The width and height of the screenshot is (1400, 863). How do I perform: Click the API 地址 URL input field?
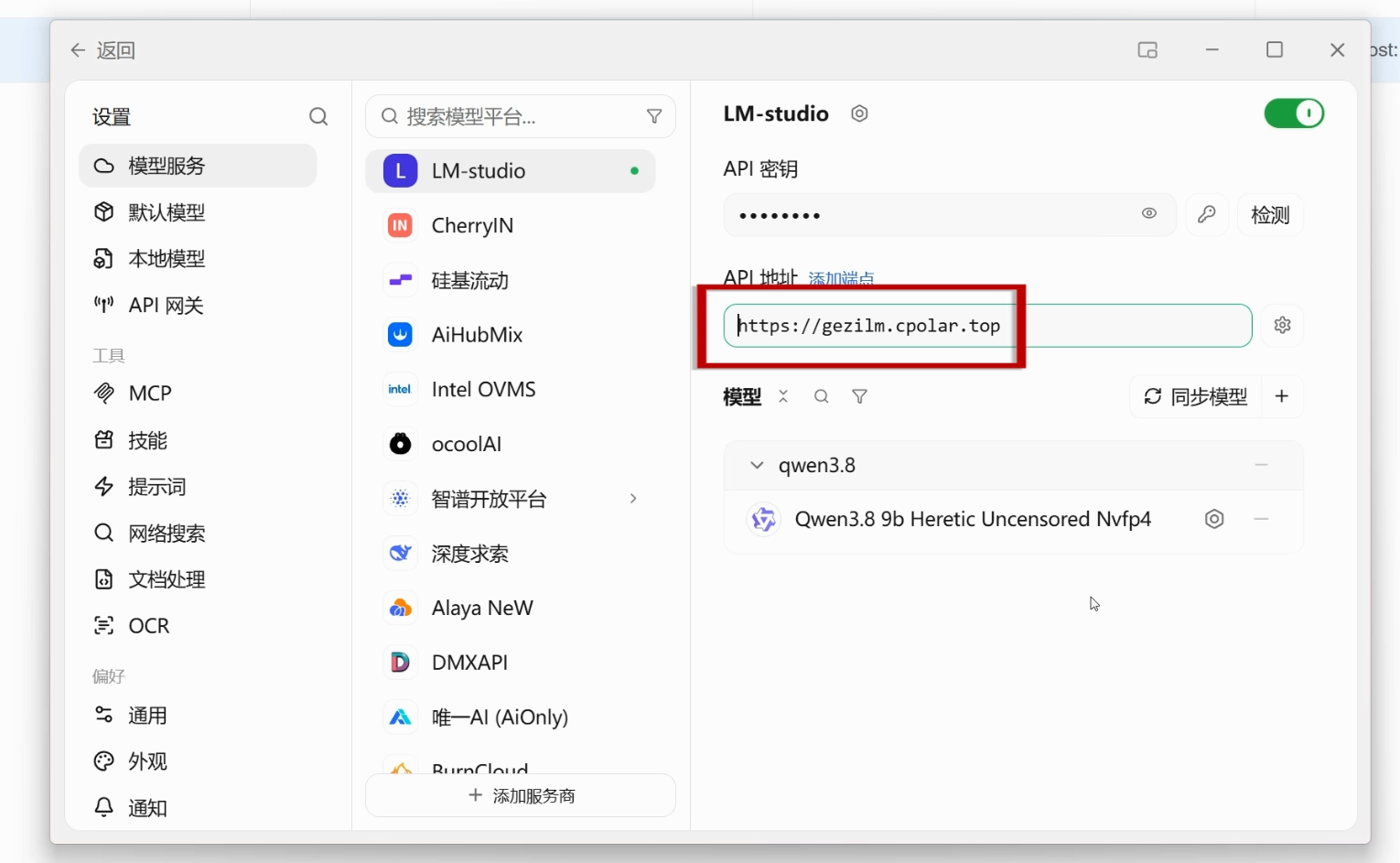987,326
